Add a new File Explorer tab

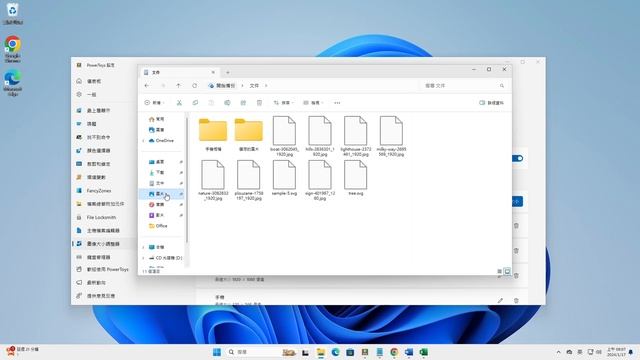[228, 72]
